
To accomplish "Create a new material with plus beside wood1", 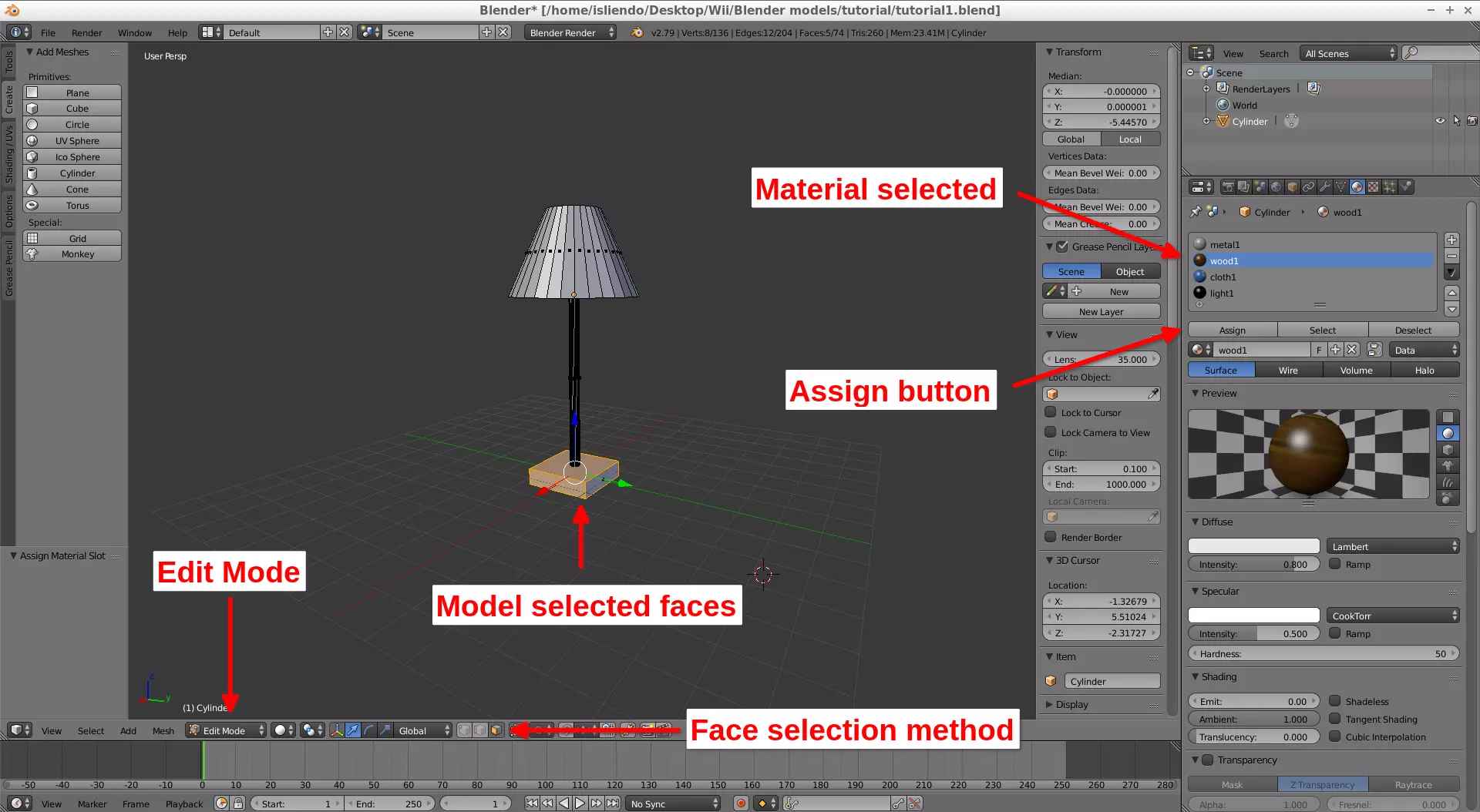I will tap(1336, 350).
